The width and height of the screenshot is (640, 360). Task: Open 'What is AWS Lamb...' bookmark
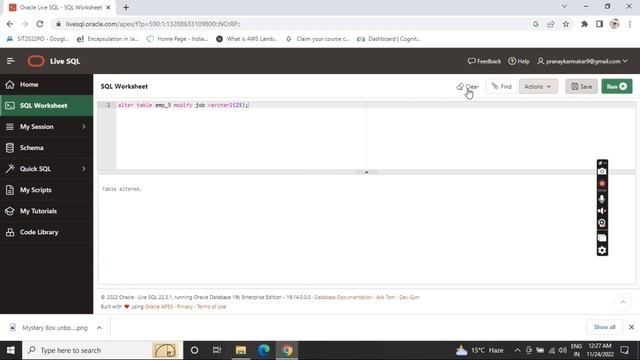tap(247, 39)
